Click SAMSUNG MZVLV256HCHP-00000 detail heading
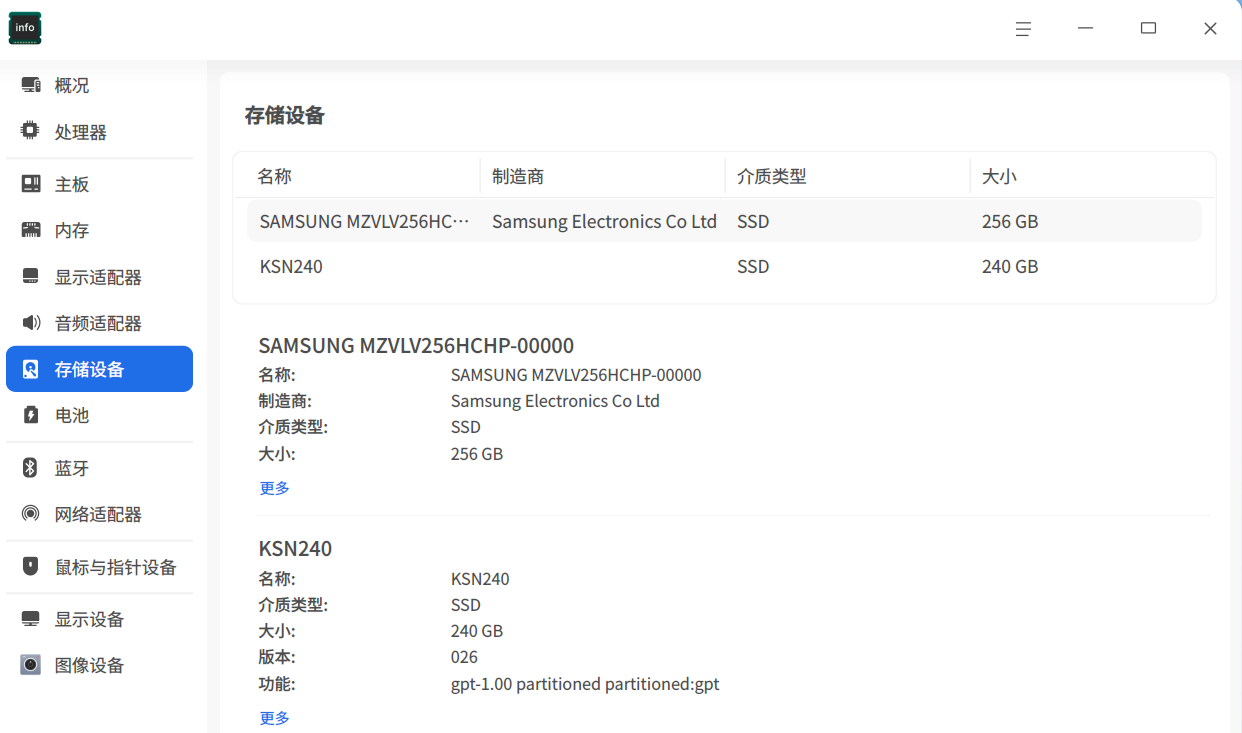The width and height of the screenshot is (1242, 733). pos(416,346)
